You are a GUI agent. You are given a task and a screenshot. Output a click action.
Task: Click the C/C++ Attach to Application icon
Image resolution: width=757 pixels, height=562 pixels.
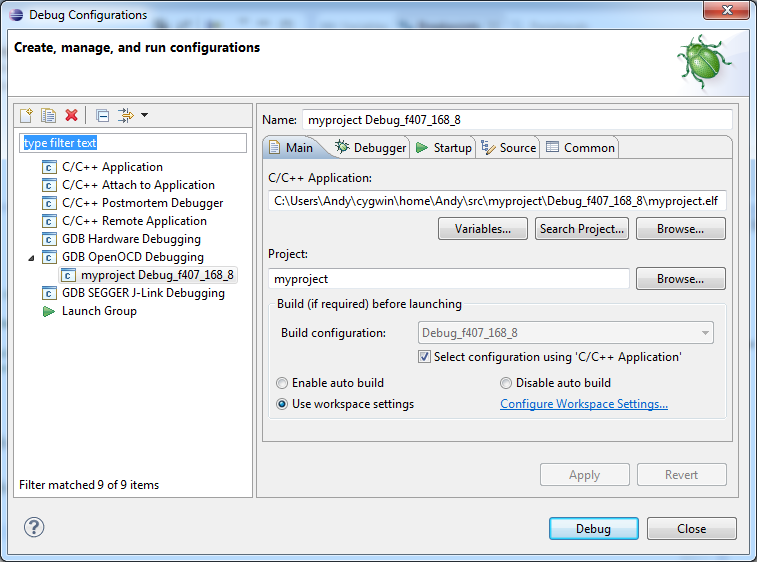click(x=49, y=185)
